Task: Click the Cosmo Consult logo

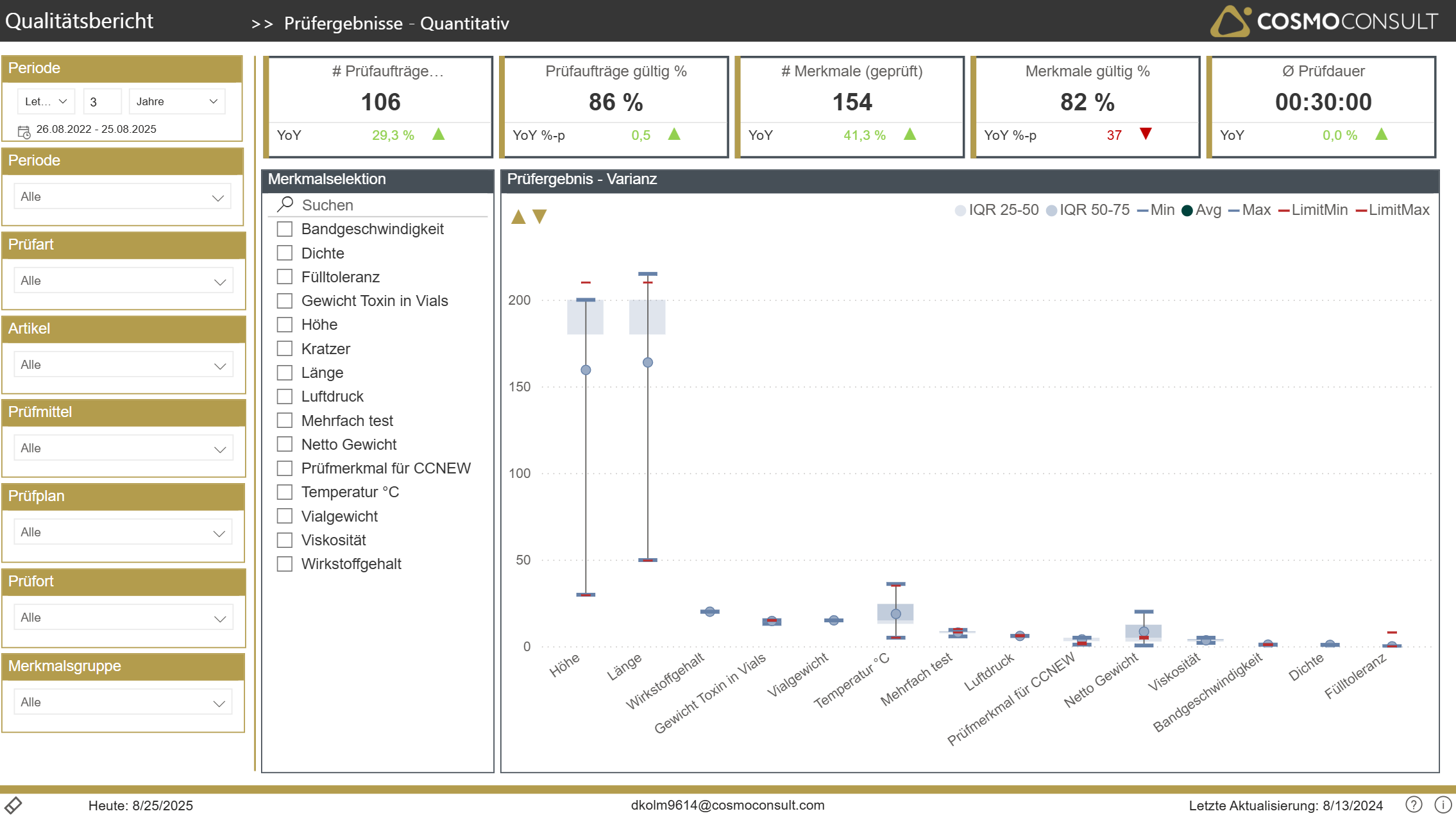Action: coord(1324,21)
